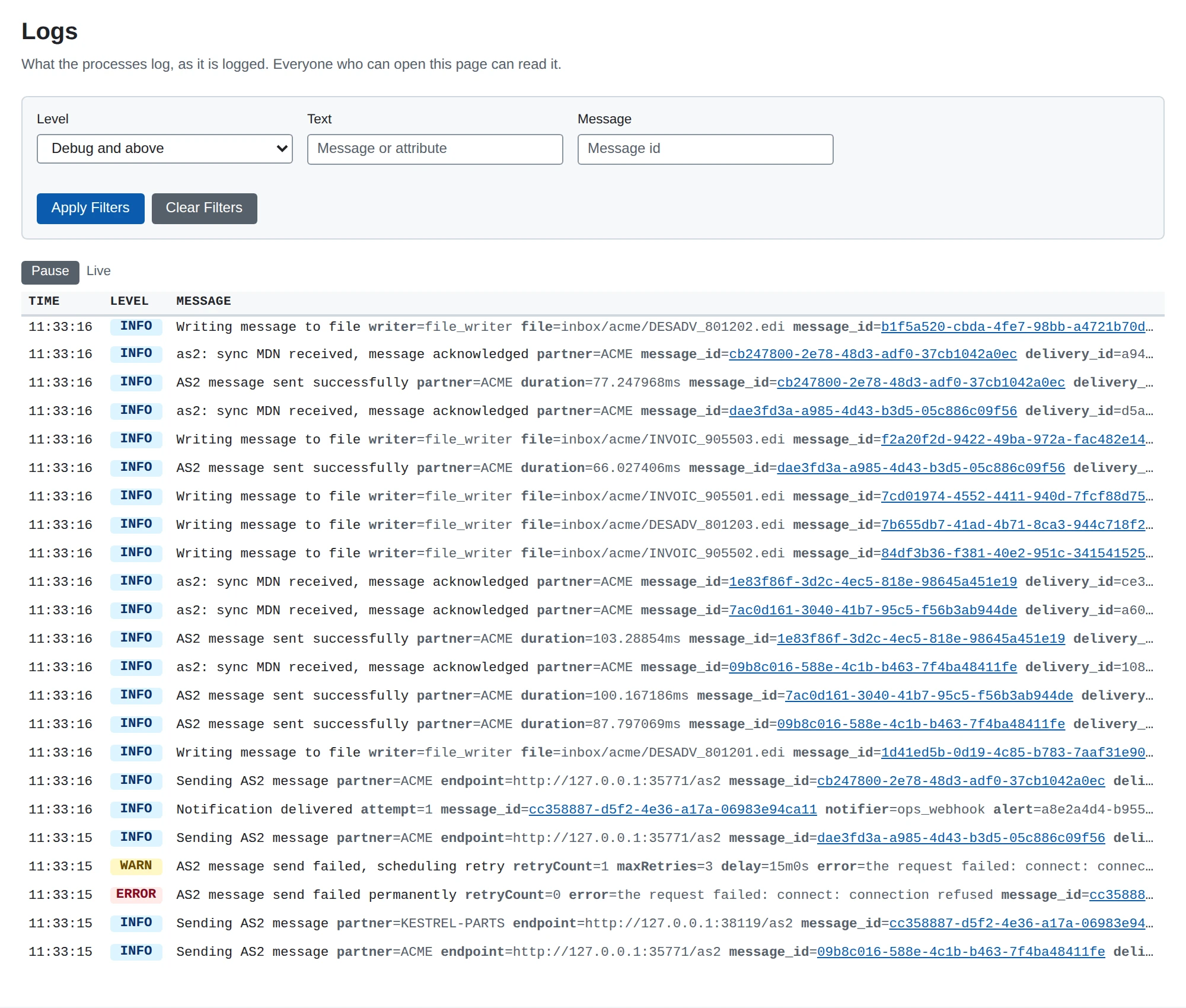Open message id link in duration=87.797069ms row
The height and width of the screenshot is (1008, 1186).
click(921, 724)
